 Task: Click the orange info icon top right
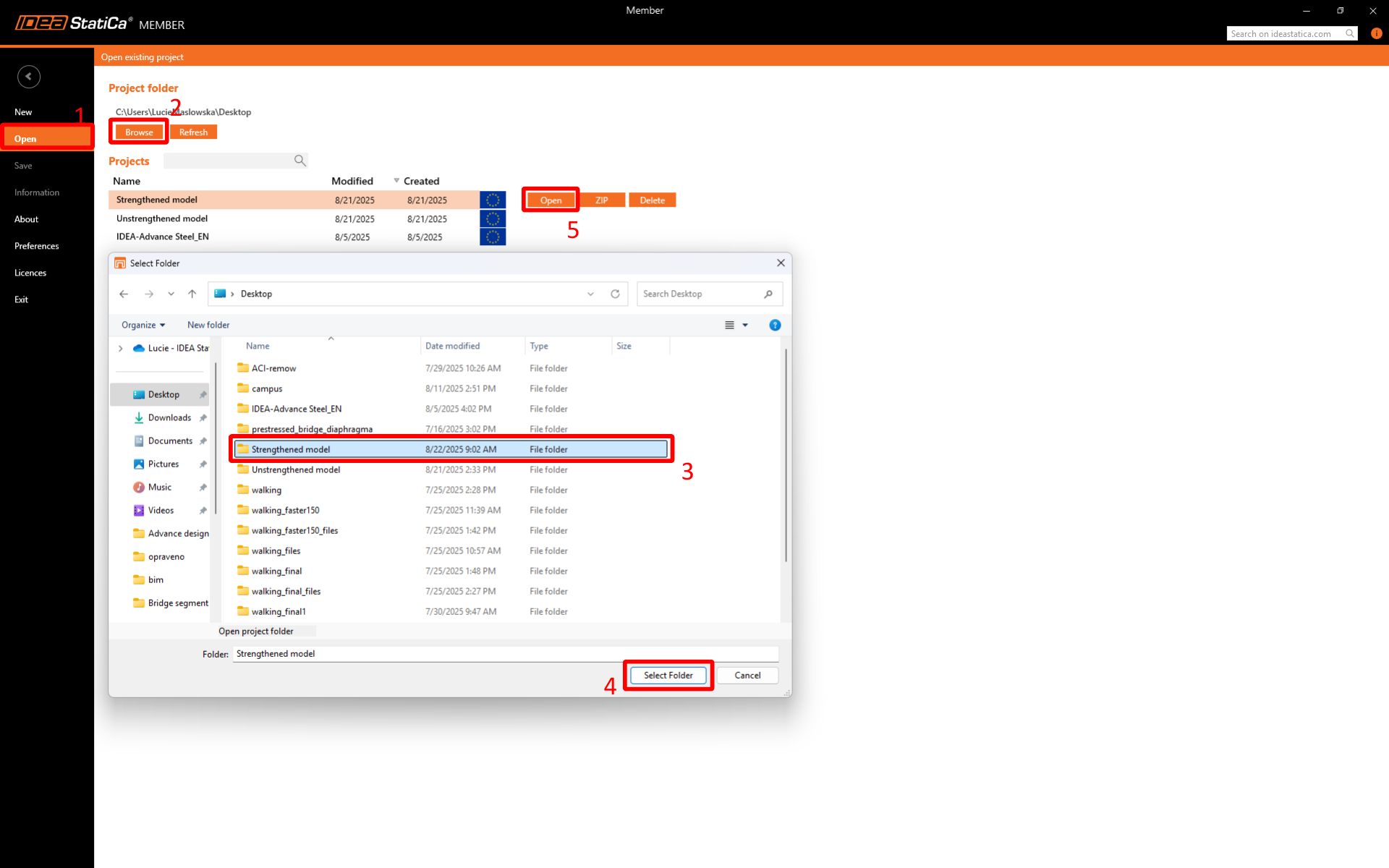[1376, 33]
